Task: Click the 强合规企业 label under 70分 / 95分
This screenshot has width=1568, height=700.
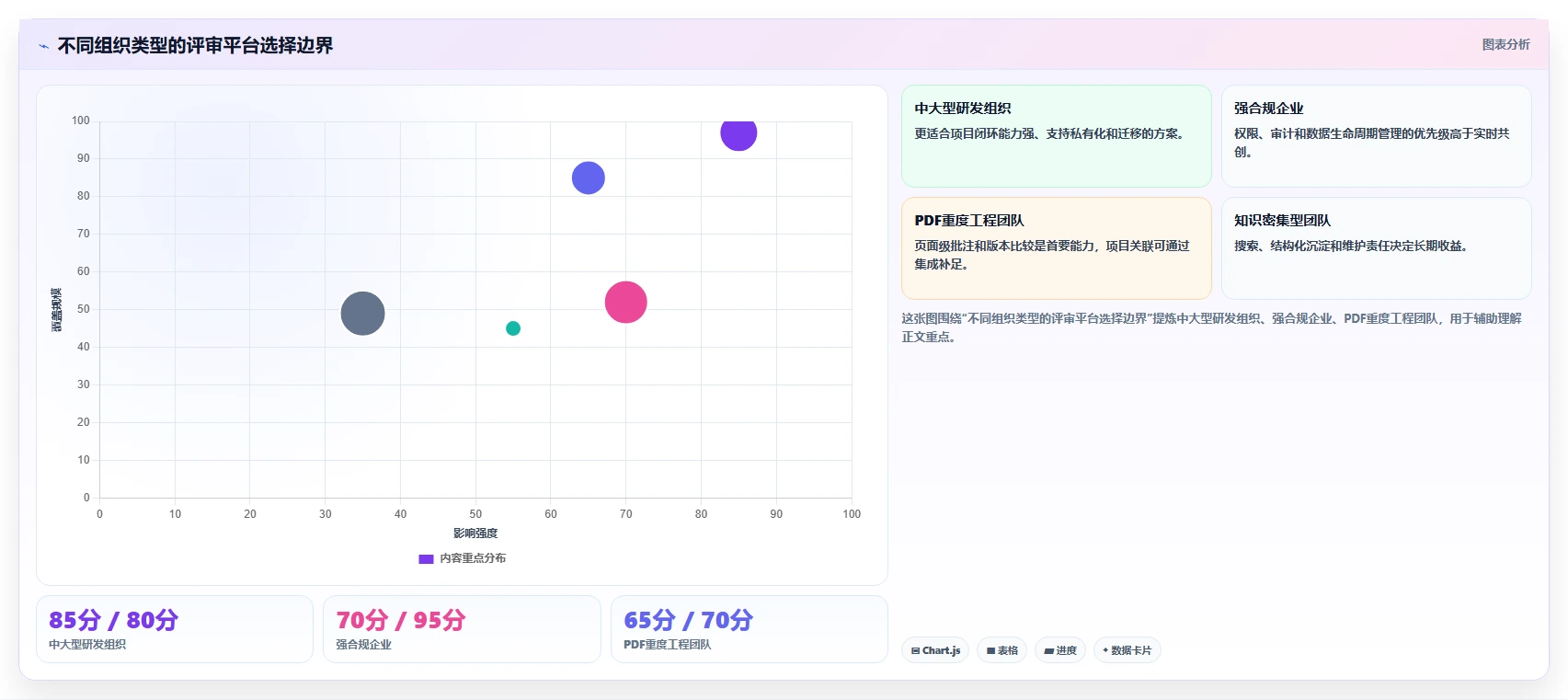Action: (363, 645)
